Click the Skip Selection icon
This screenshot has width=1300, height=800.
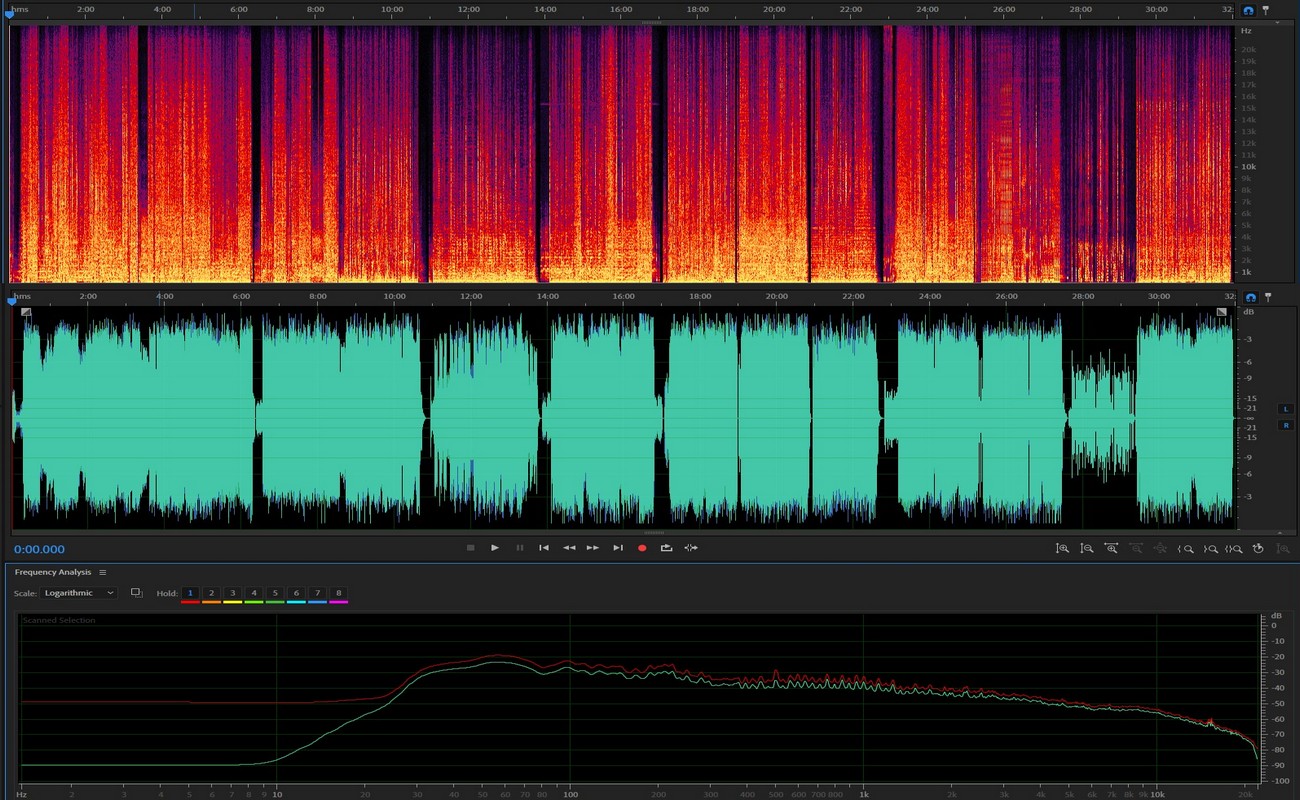[x=691, y=548]
